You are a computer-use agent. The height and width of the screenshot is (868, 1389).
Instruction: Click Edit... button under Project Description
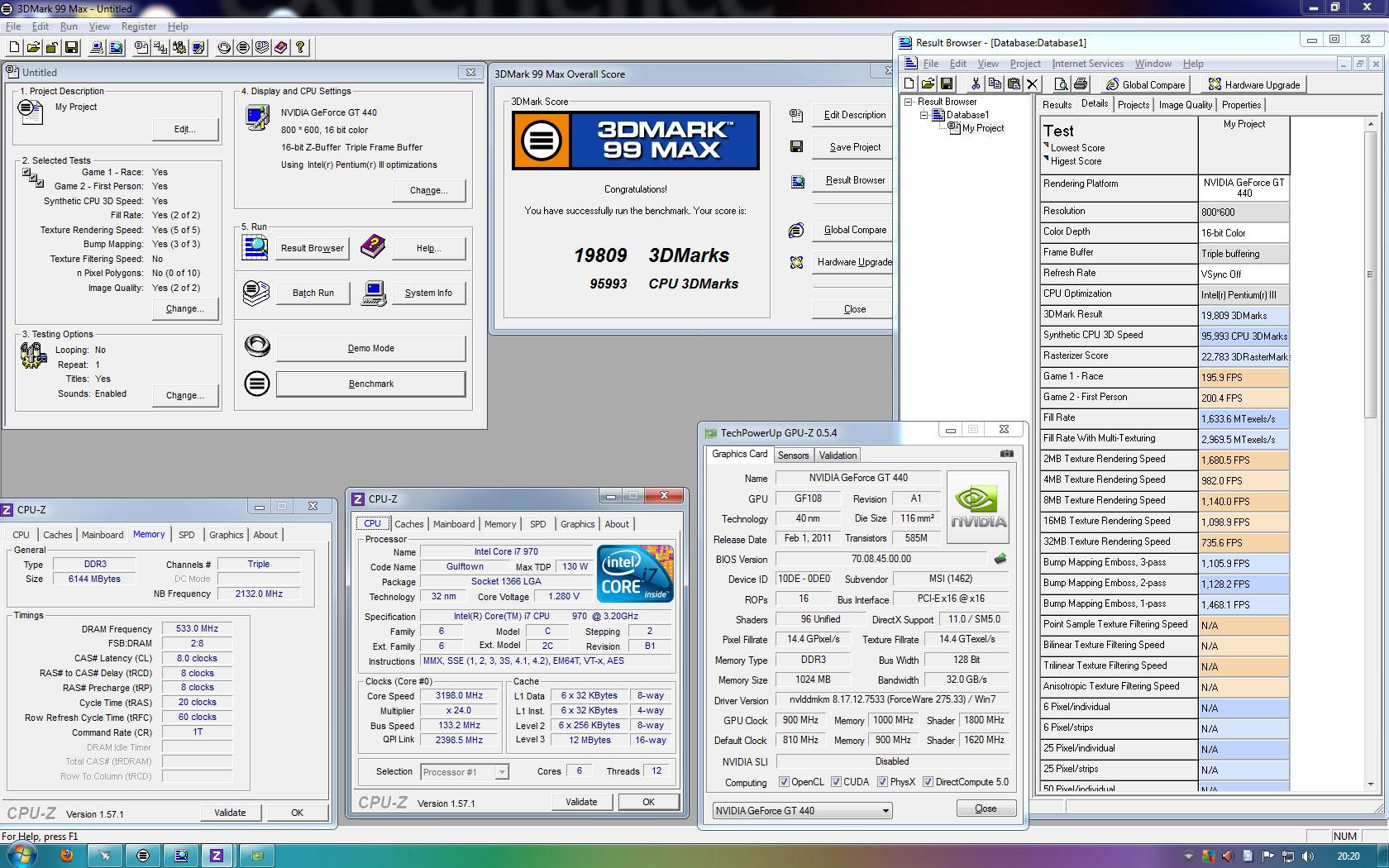click(x=184, y=129)
